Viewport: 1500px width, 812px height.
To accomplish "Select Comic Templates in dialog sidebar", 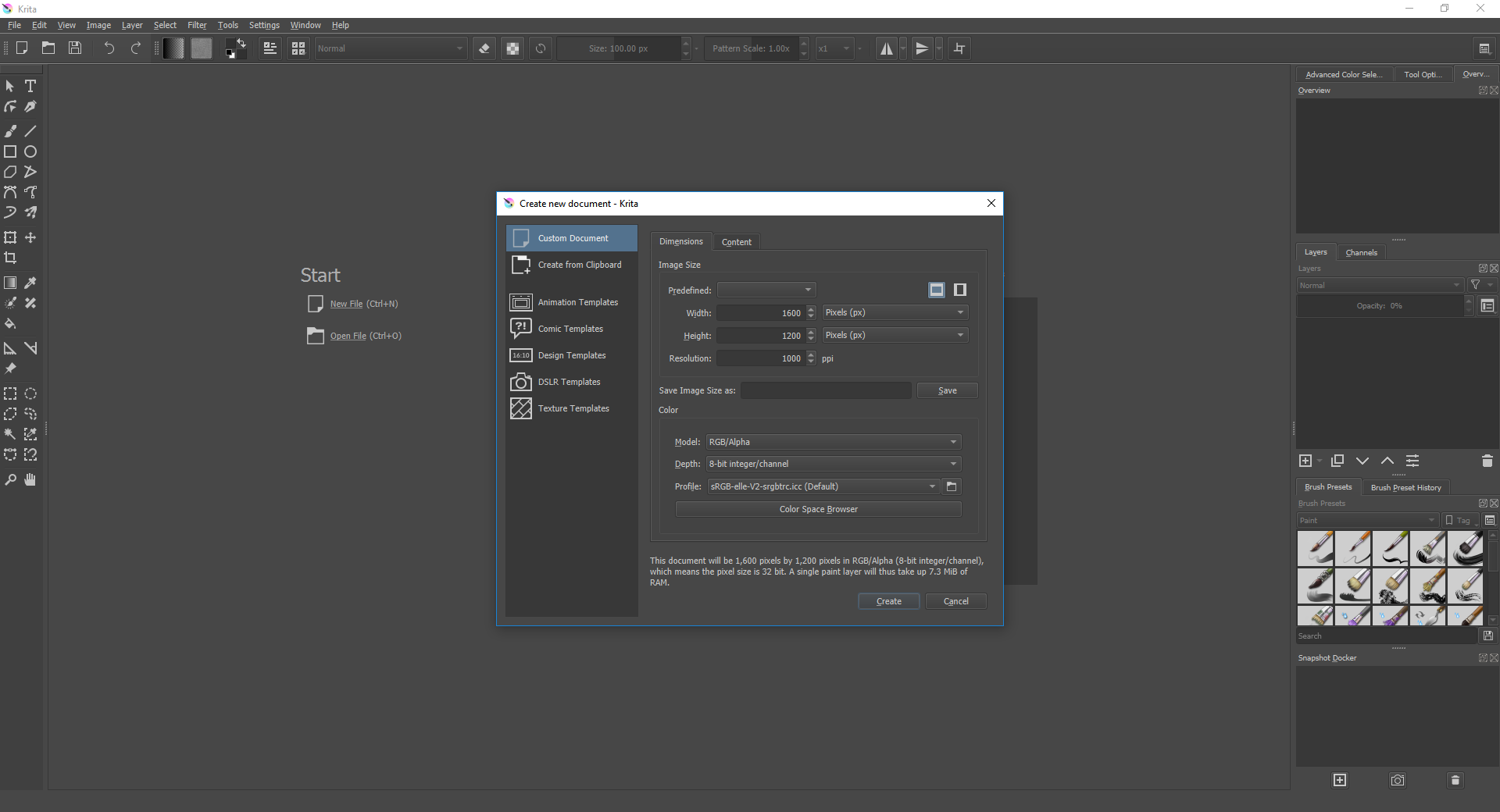I will tap(570, 329).
